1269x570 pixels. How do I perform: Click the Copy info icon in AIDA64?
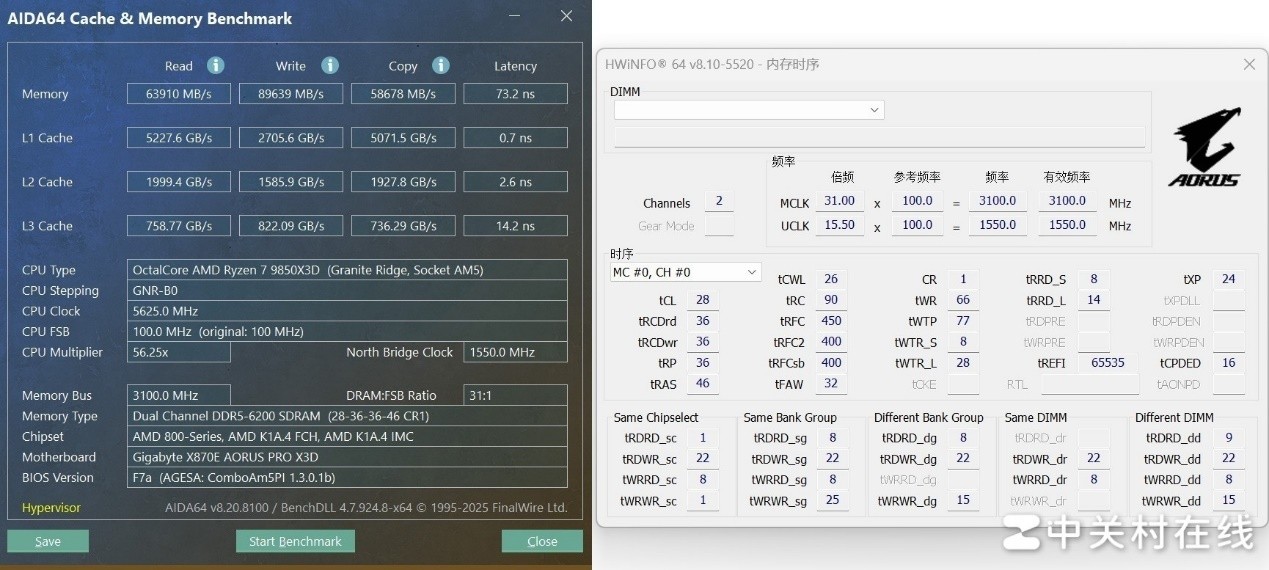tap(441, 65)
